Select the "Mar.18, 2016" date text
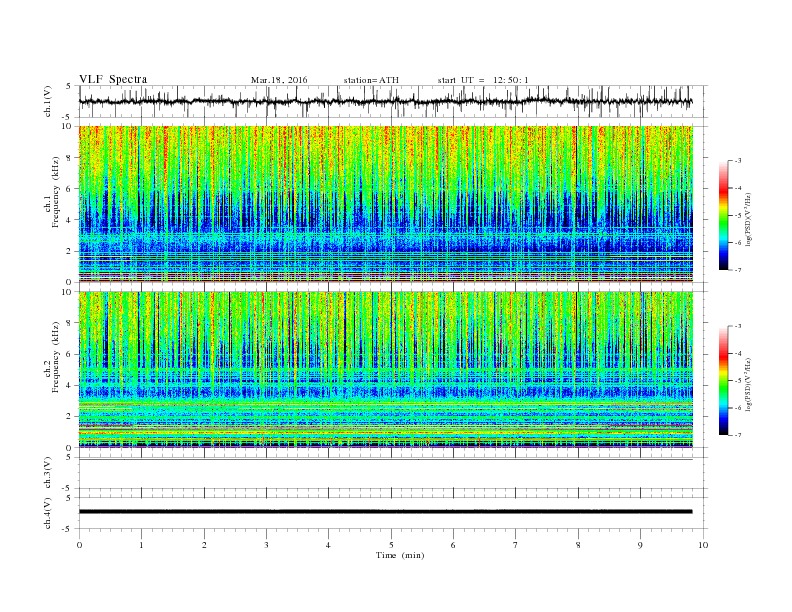The width and height of the screenshot is (792, 612). coord(279,80)
